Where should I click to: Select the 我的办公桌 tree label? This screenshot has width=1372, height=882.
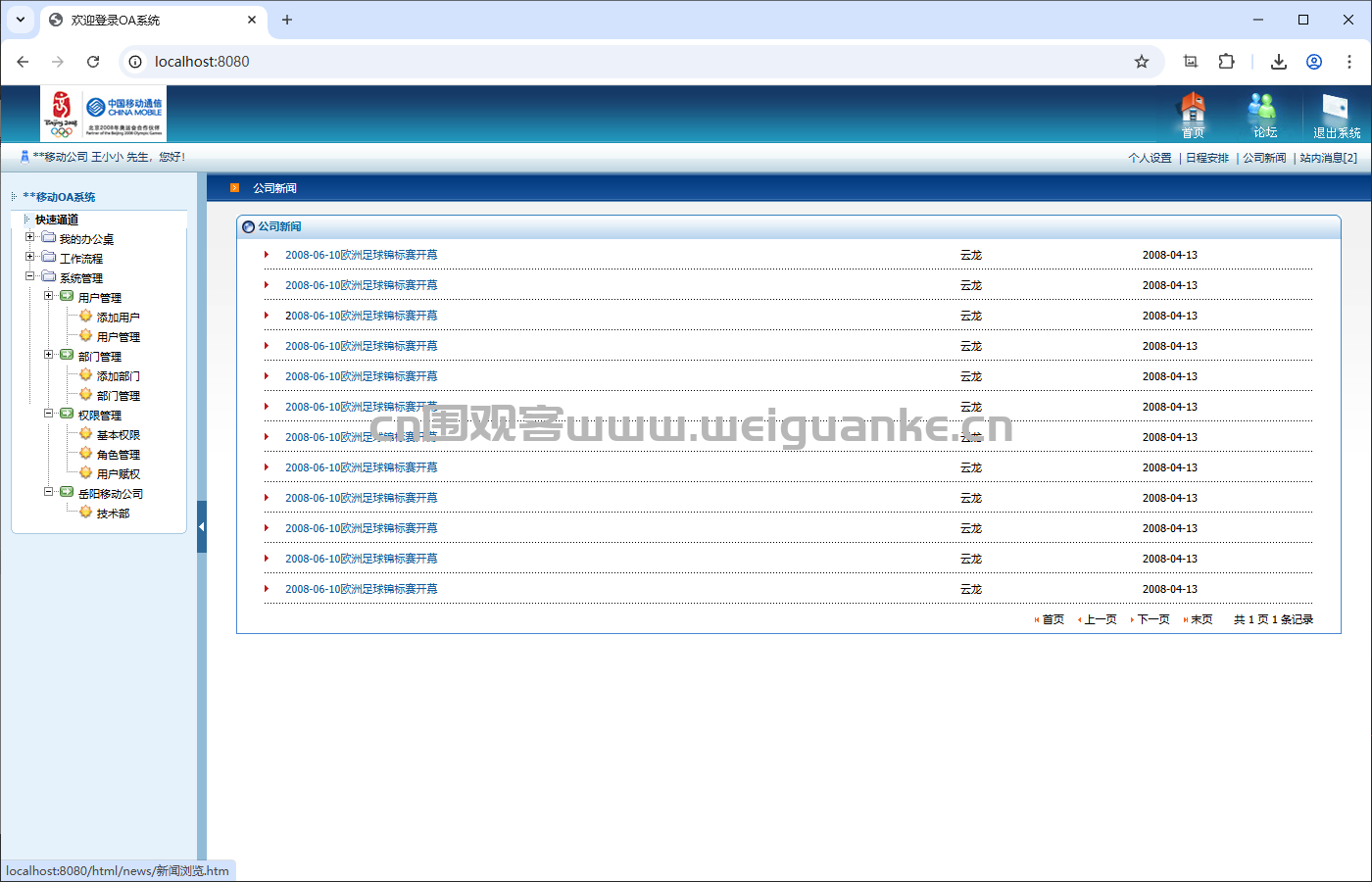click(86, 239)
